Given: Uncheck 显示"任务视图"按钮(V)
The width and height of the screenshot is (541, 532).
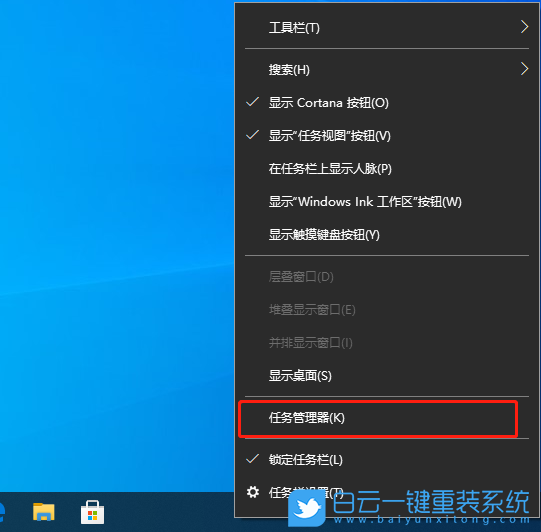Looking at the screenshot, I should 387,136.
